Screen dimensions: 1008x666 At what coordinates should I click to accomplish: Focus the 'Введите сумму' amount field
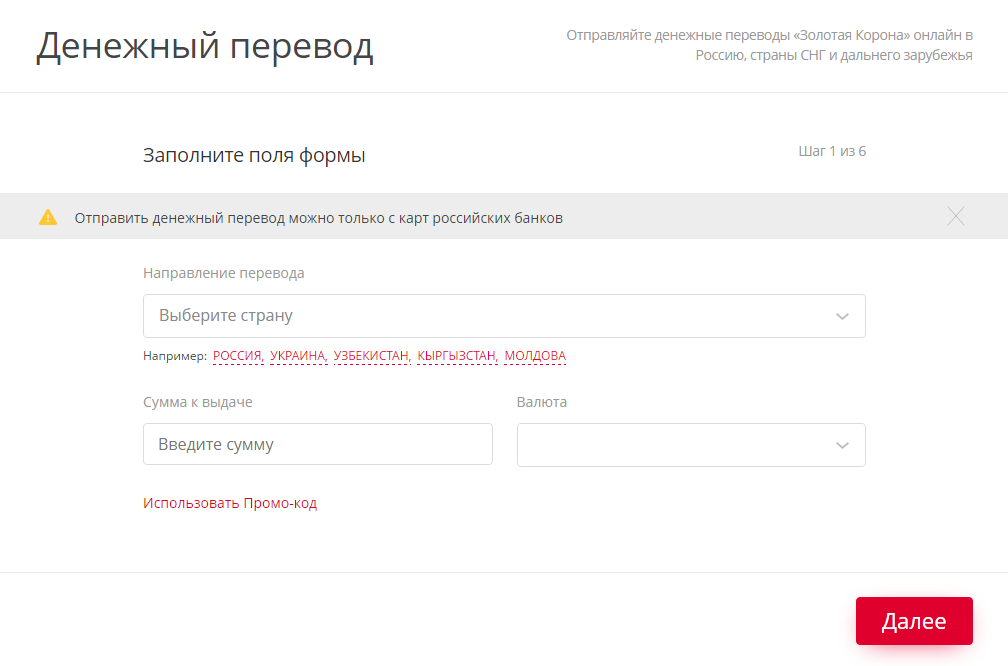[x=318, y=444]
